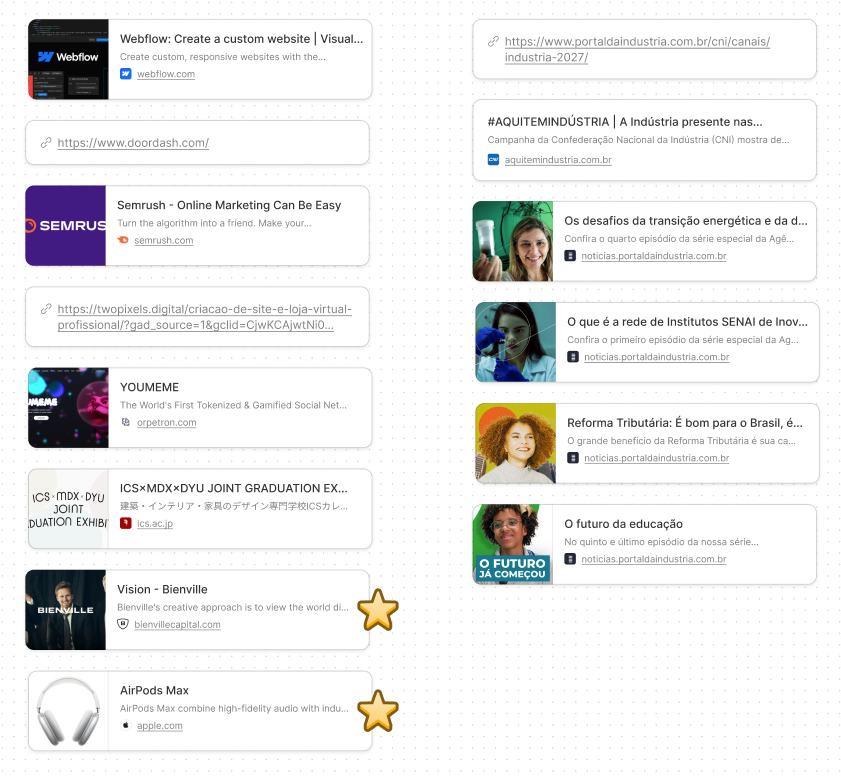
Task: Open noticias link on Reforma Tributária card
Action: 656,458
